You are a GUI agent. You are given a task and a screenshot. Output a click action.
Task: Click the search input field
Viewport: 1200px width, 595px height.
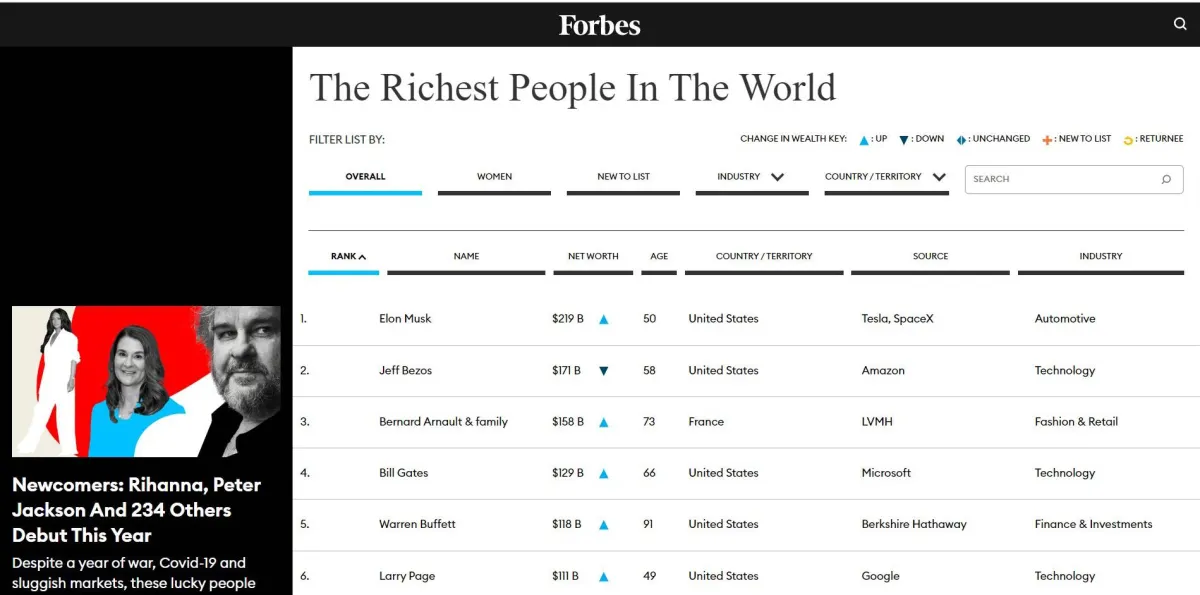point(1060,179)
